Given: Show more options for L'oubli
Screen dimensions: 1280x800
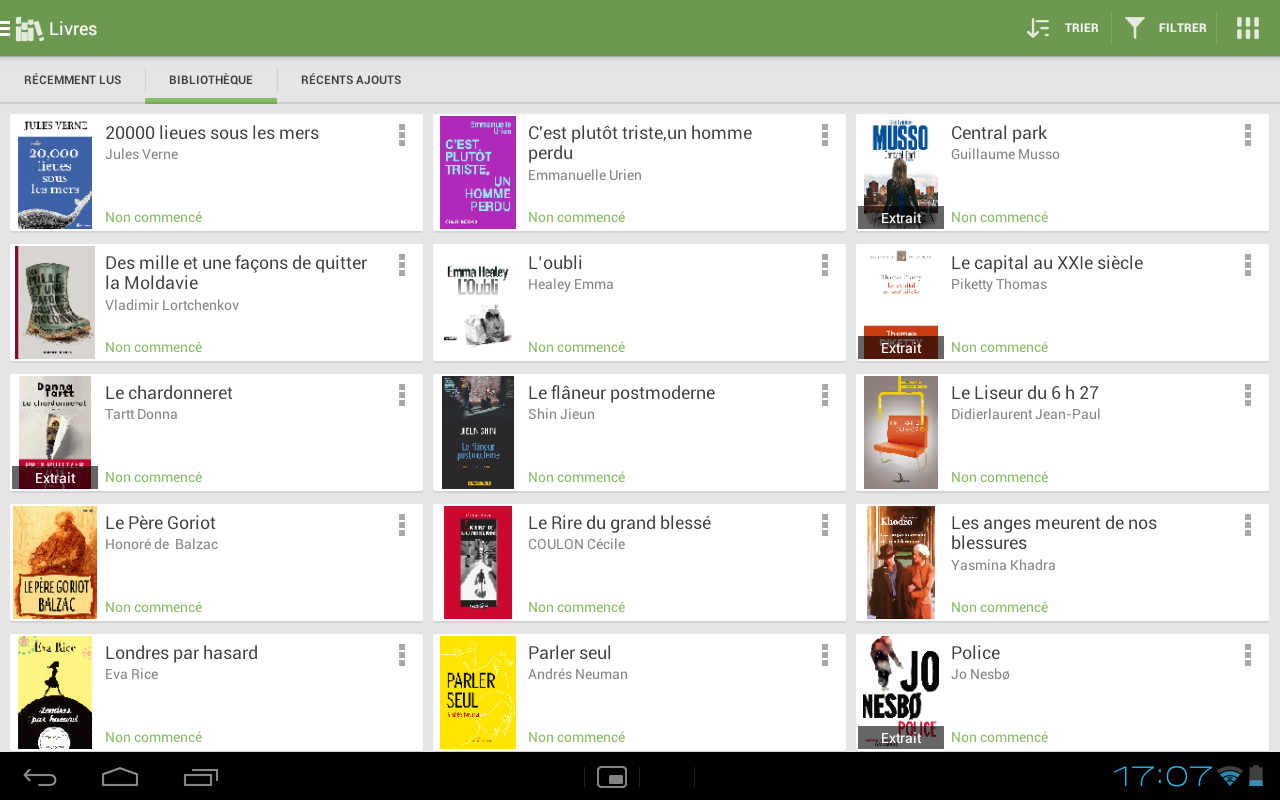Looking at the screenshot, I should click(x=825, y=265).
